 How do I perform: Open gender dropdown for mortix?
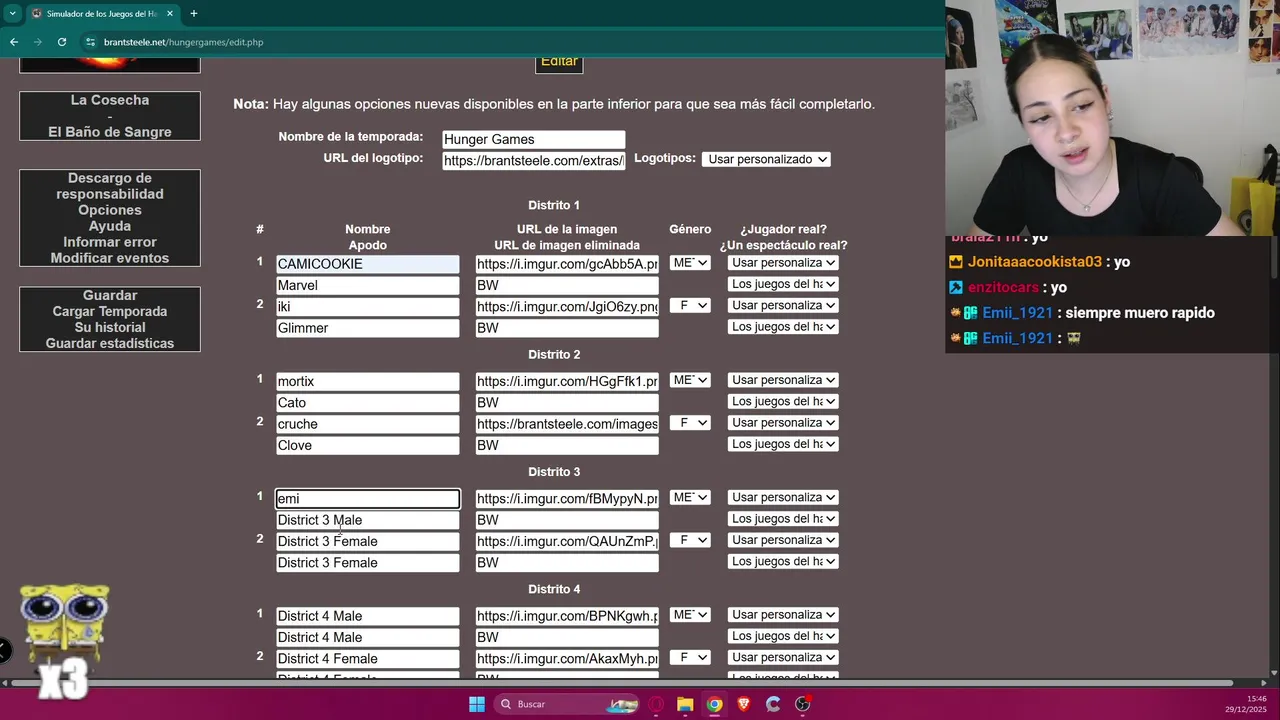point(690,380)
